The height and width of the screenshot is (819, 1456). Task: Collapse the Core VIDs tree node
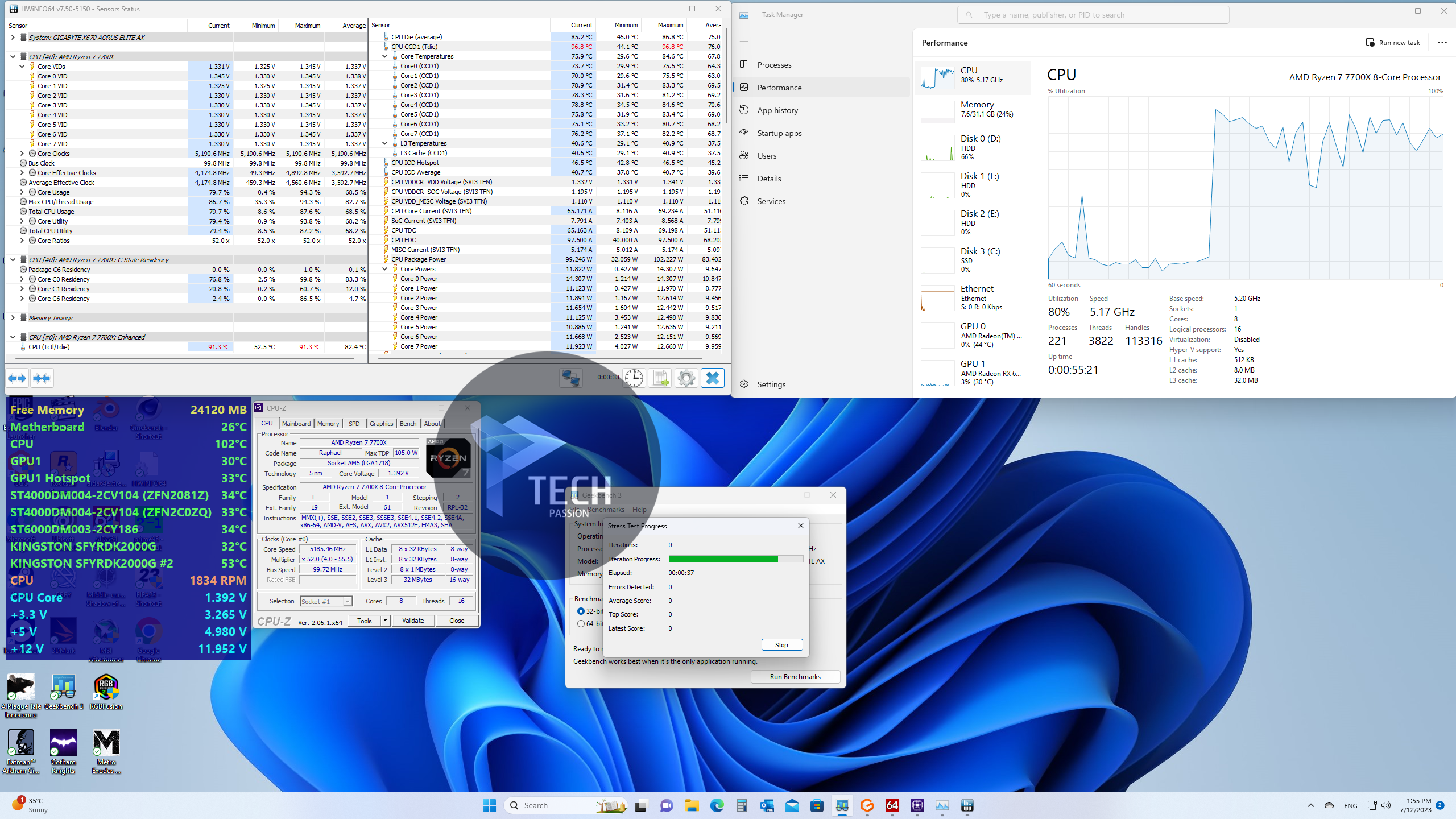(22, 67)
